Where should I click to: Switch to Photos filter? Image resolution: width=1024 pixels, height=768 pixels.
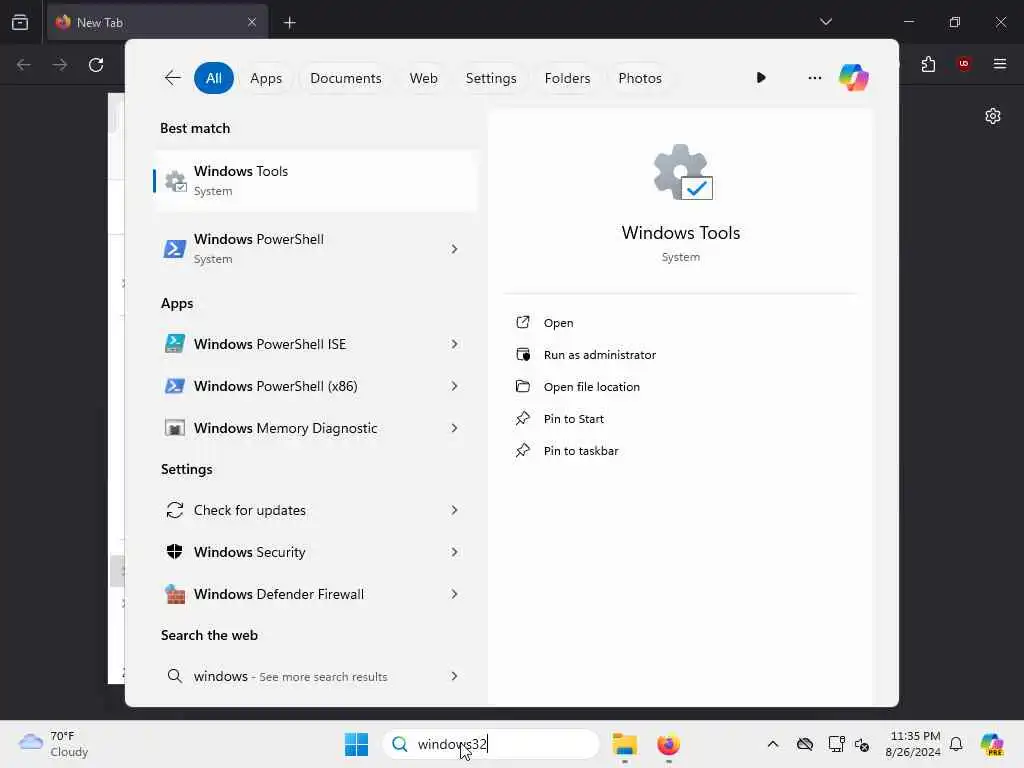pos(640,78)
